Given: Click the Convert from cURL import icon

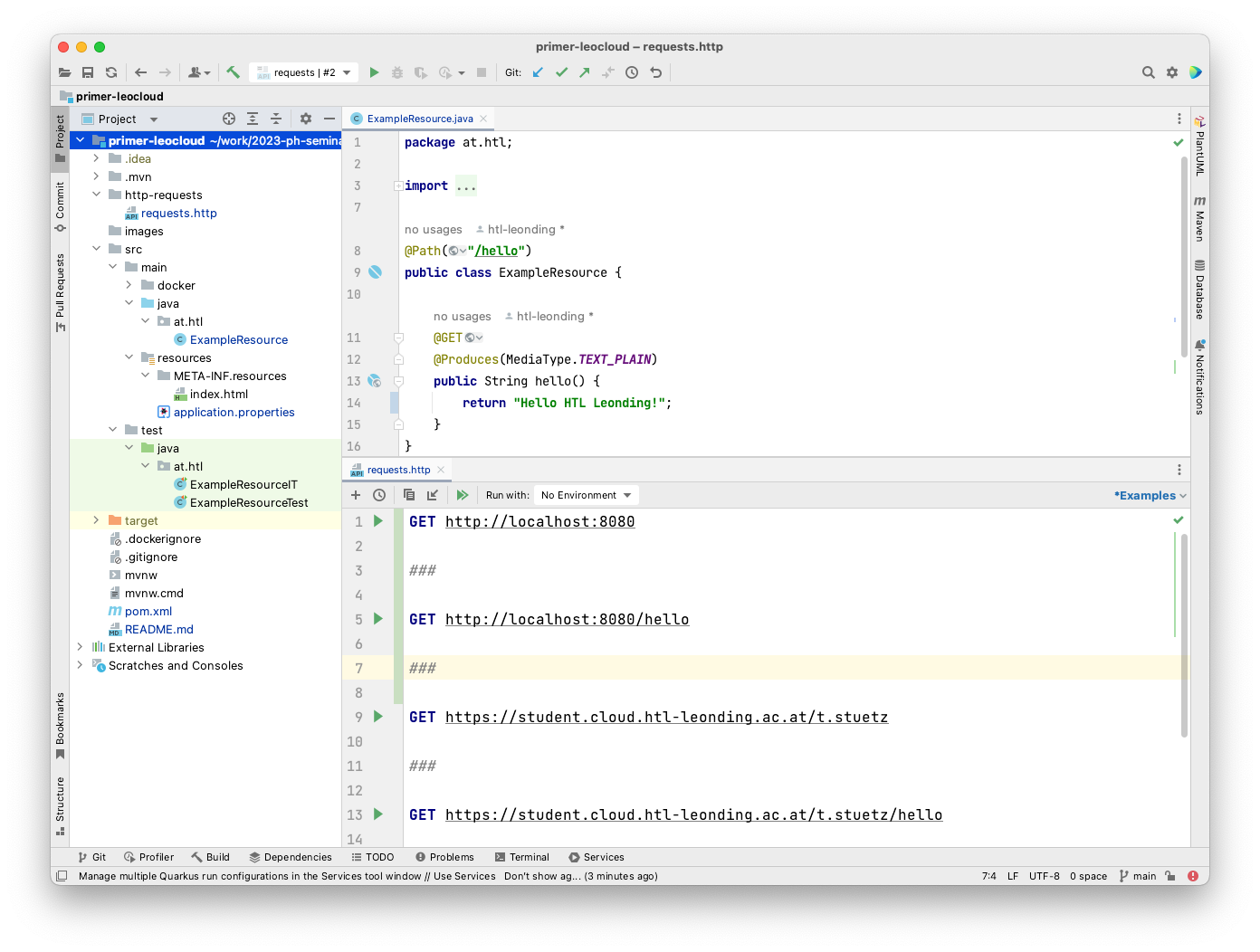Looking at the screenshot, I should point(433,495).
